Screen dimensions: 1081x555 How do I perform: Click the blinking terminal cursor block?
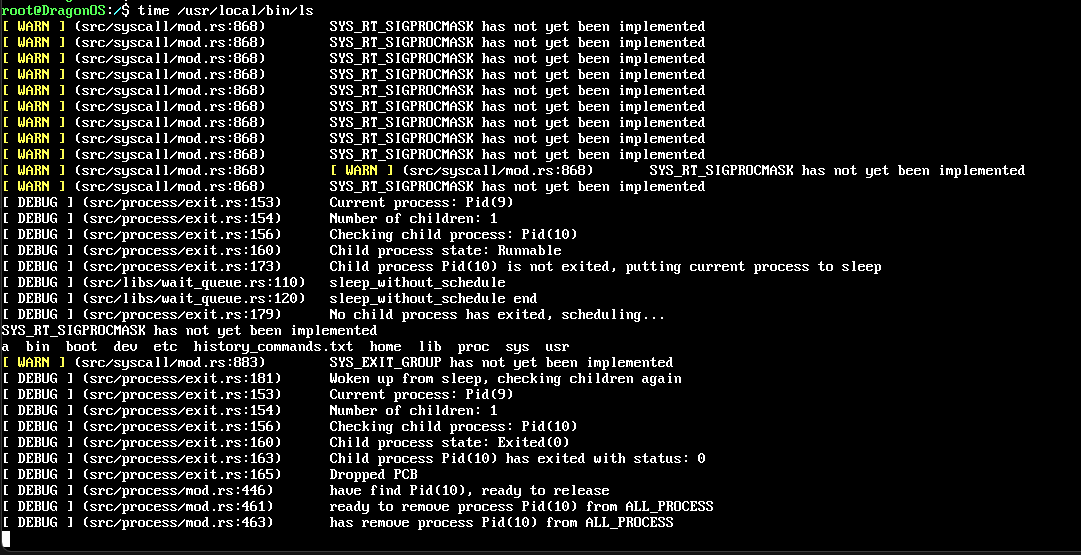5,539
